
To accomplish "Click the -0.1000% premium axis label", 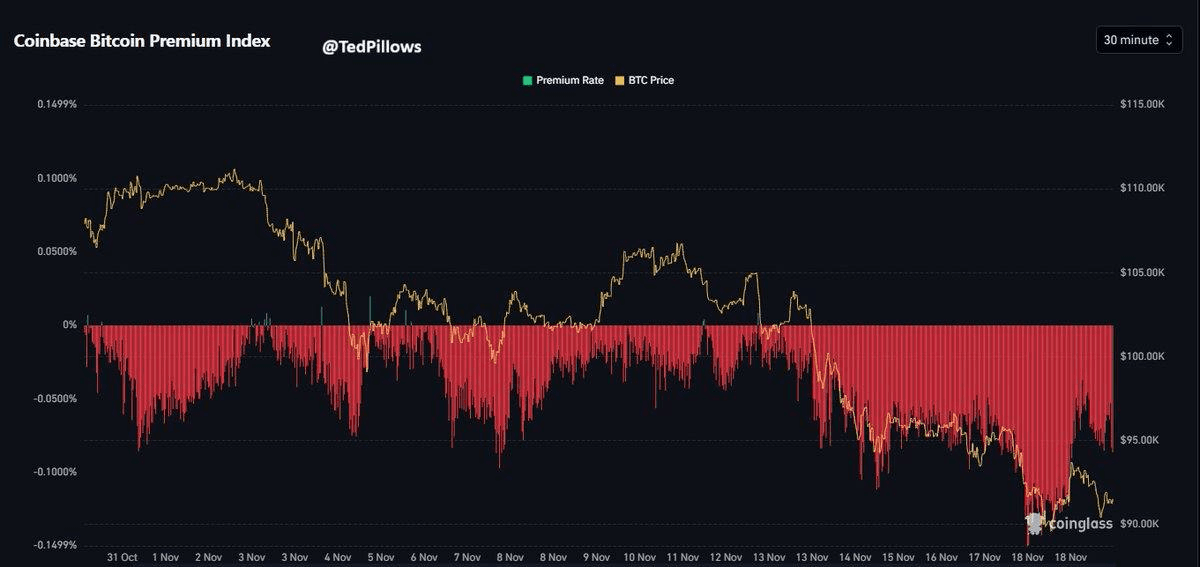I will [55, 472].
